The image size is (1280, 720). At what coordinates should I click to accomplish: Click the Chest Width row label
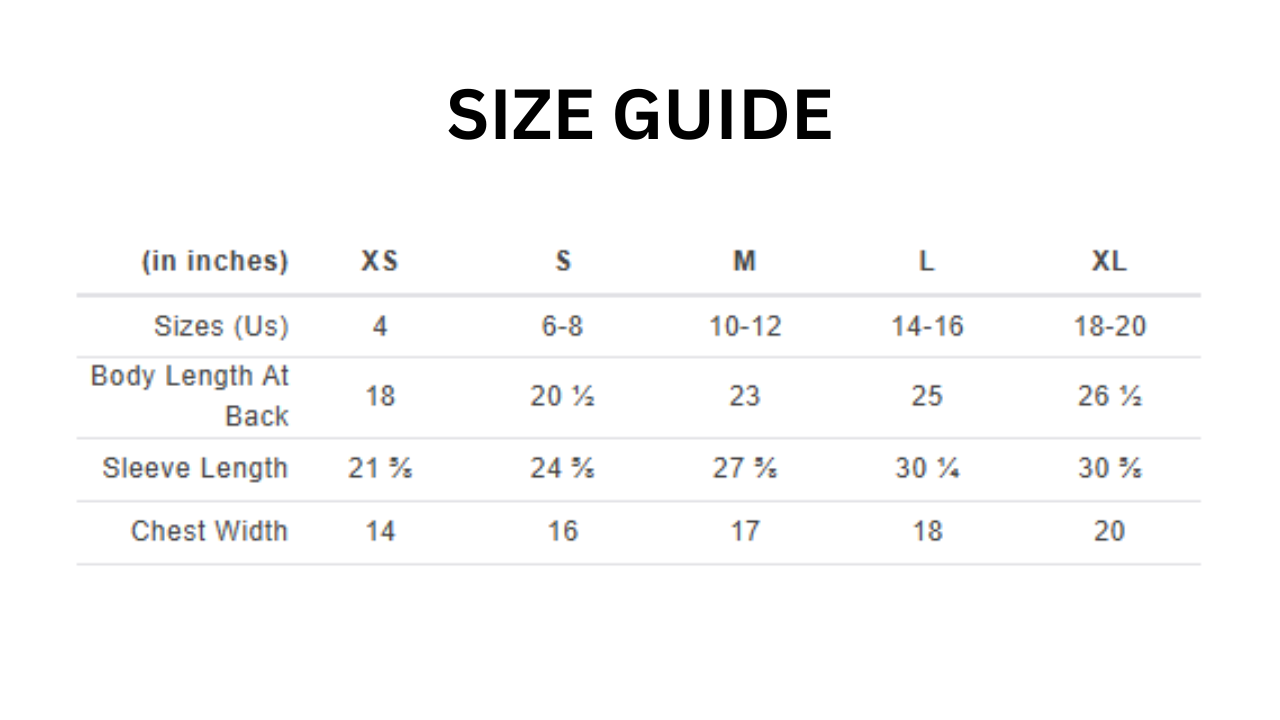pos(209,531)
